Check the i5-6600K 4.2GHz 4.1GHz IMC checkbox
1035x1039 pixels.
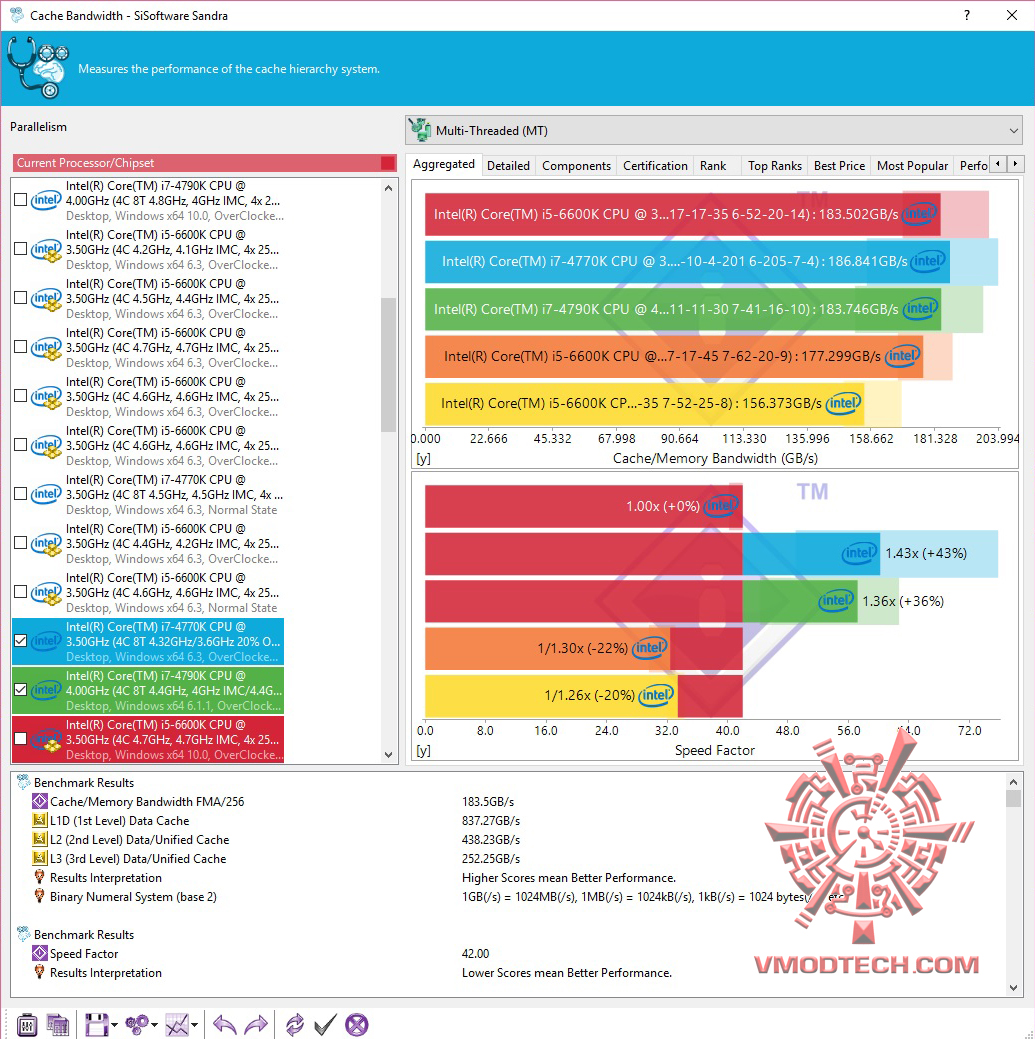point(21,248)
